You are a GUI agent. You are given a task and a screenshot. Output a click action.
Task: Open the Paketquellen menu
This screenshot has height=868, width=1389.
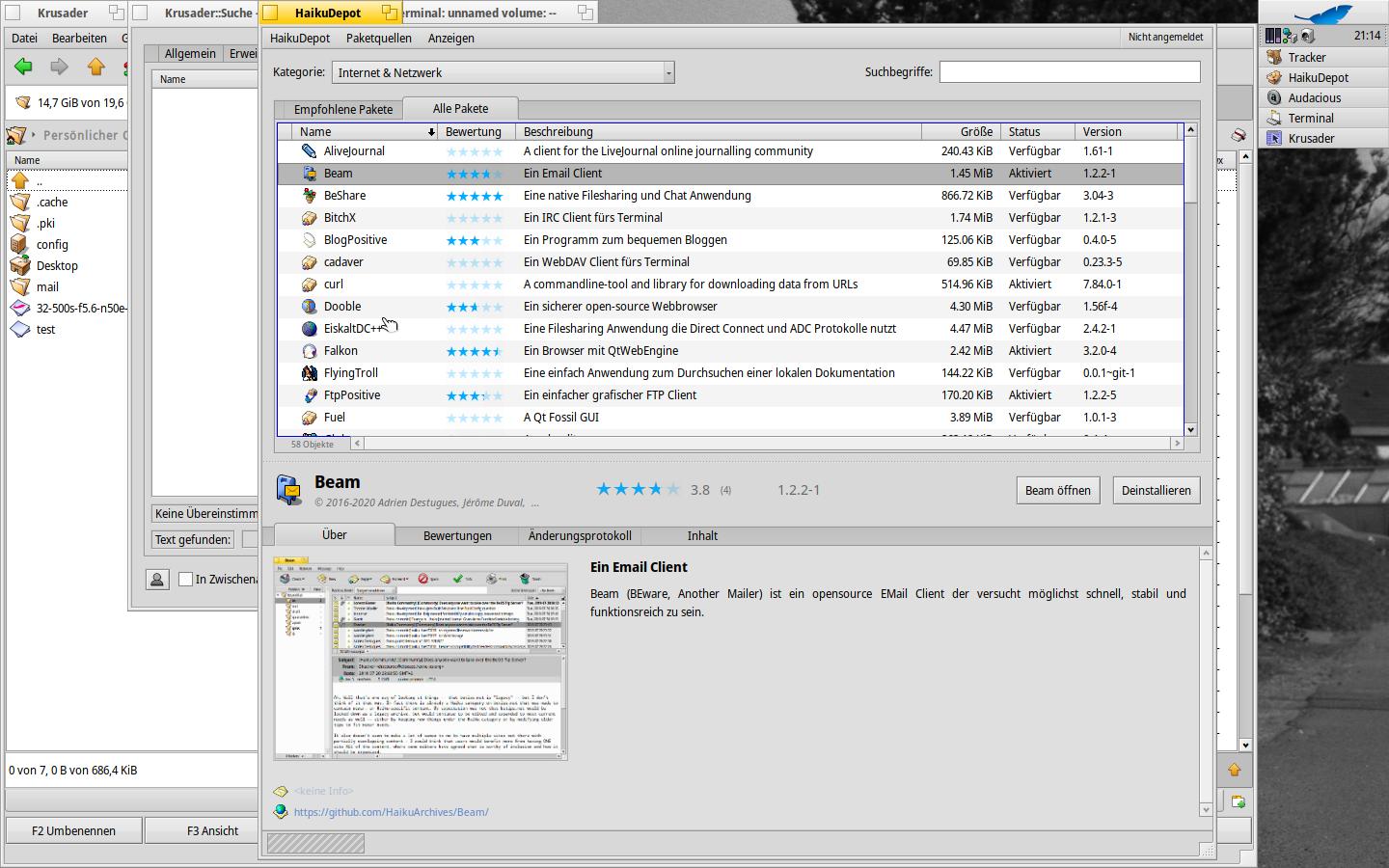coord(379,38)
